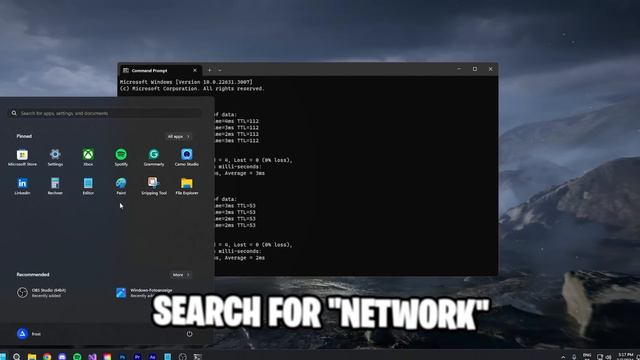Open LinkedIn in the Start menu
The image size is (640, 360).
[22, 186]
